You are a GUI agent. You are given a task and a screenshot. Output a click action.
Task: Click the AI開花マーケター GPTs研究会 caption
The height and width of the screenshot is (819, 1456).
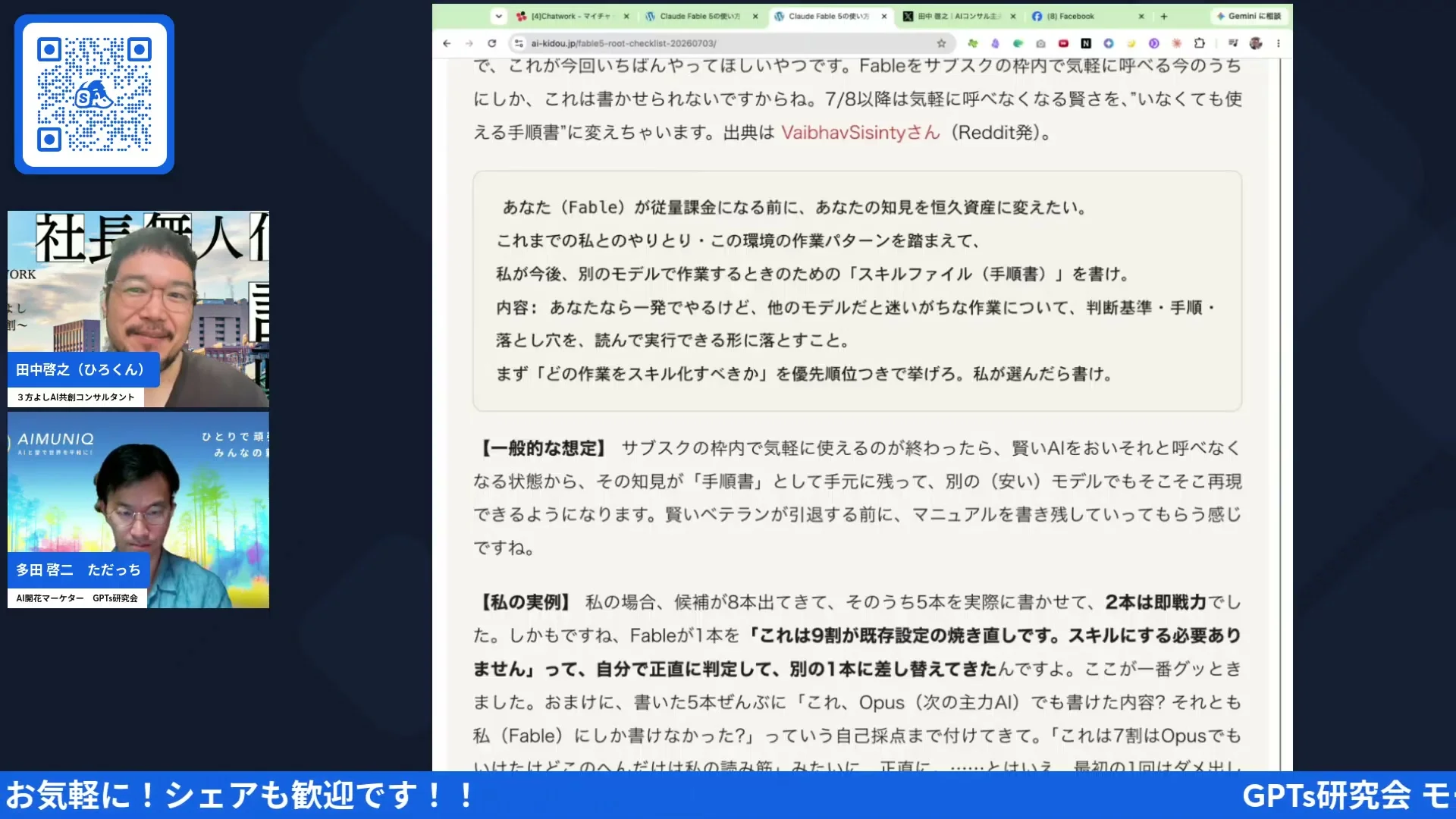click(x=77, y=598)
